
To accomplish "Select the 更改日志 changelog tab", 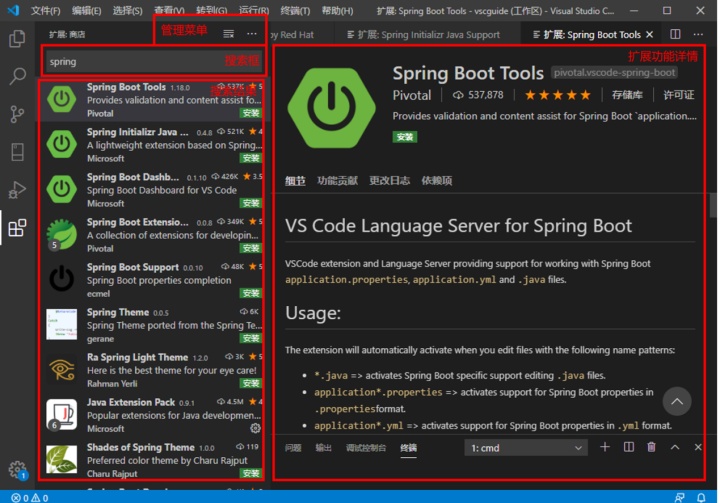I will tap(389, 181).
